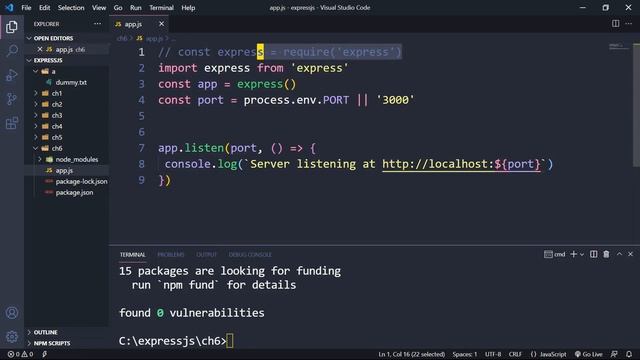Open package.json file
Screen dimensions: 640x360
74,192
